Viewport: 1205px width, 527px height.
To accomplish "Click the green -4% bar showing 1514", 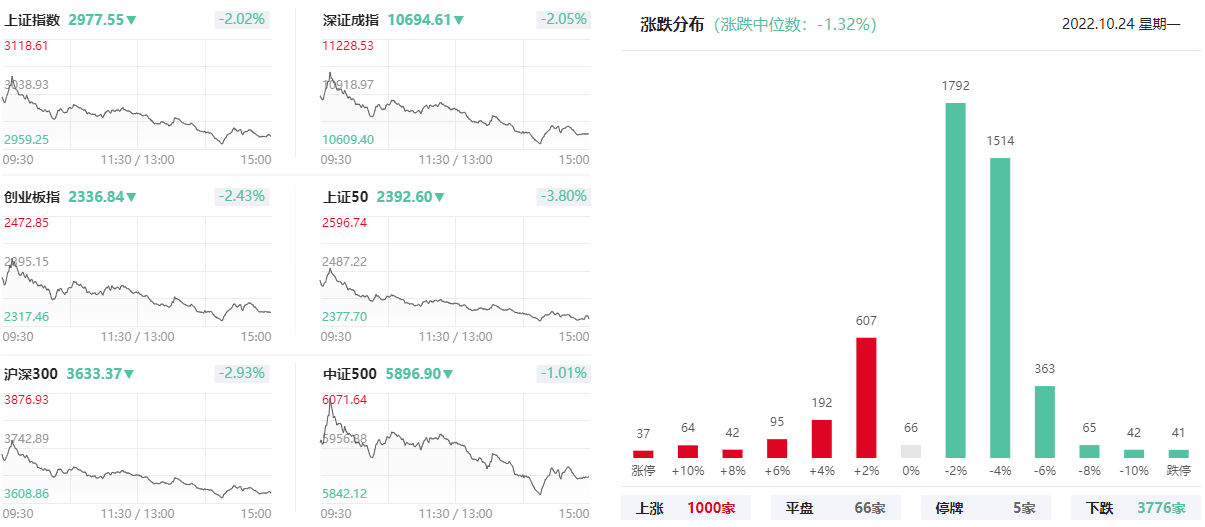I will [x=1000, y=308].
